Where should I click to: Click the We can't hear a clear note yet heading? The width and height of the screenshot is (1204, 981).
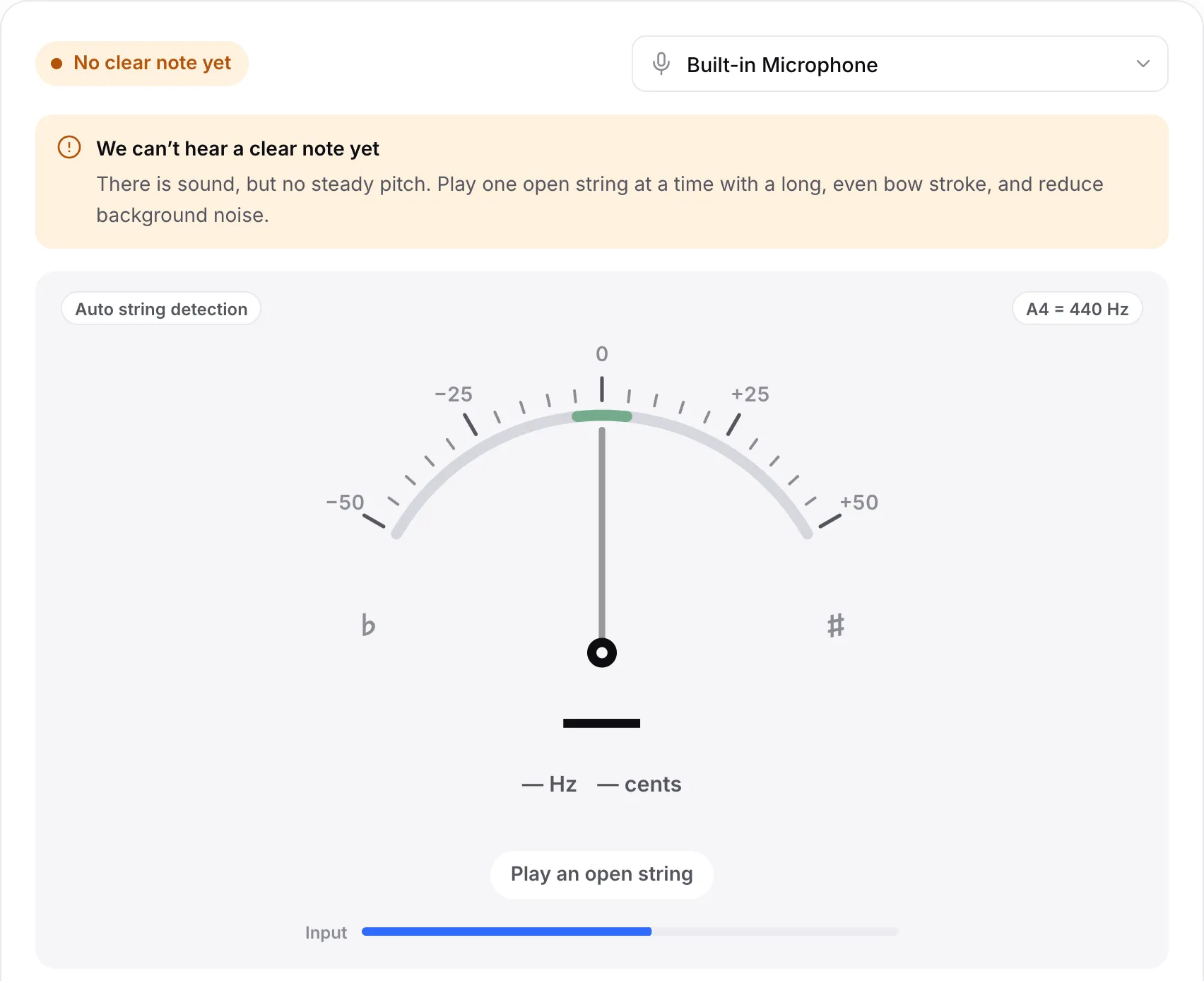tap(238, 148)
